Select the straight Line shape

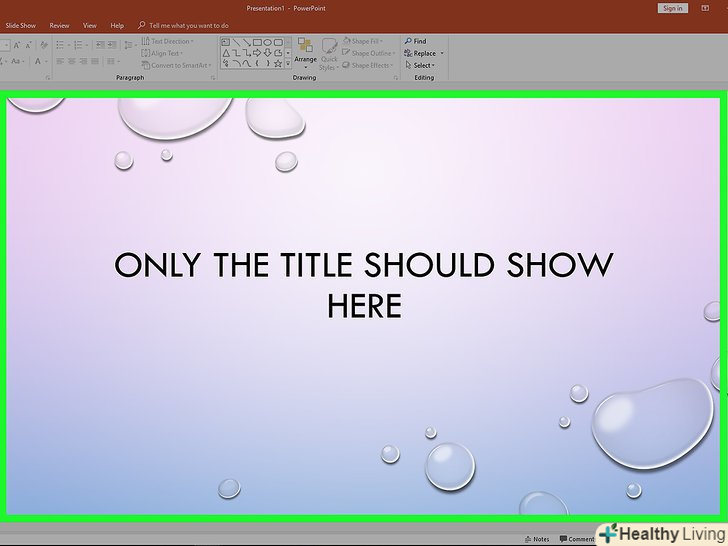tap(236, 42)
